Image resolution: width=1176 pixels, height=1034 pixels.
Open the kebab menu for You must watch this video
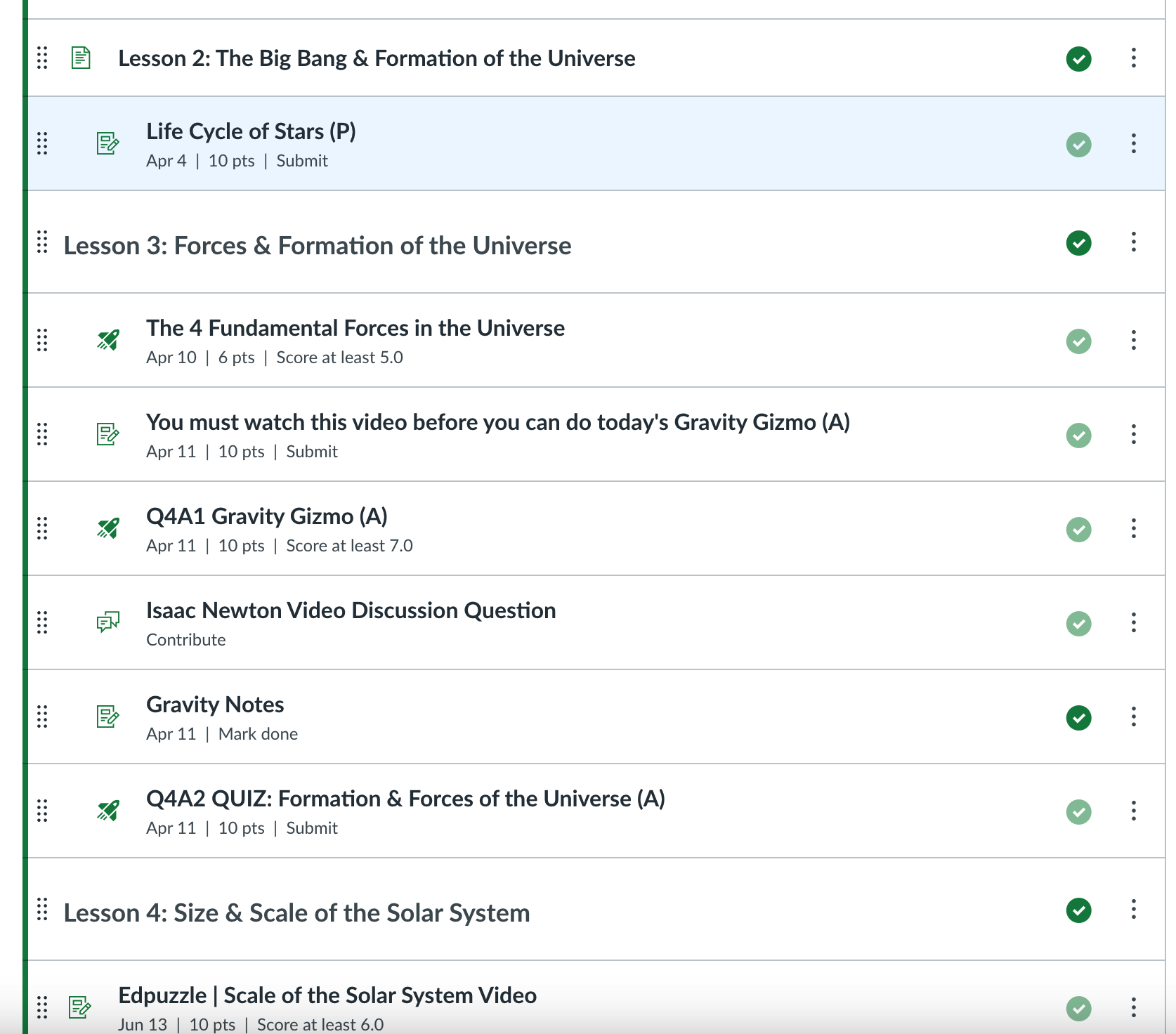(x=1133, y=434)
